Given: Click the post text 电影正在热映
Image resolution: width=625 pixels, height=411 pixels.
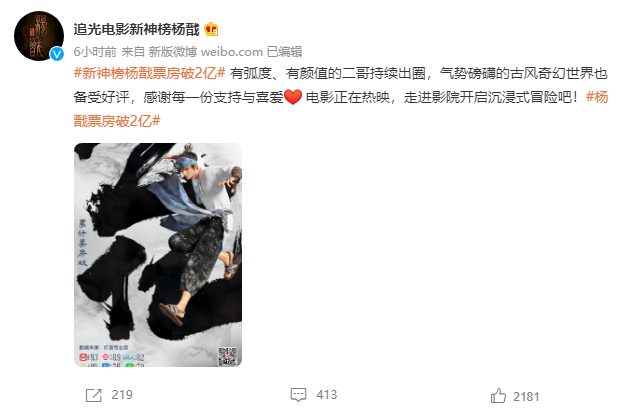Looking at the screenshot, I should [x=348, y=97].
